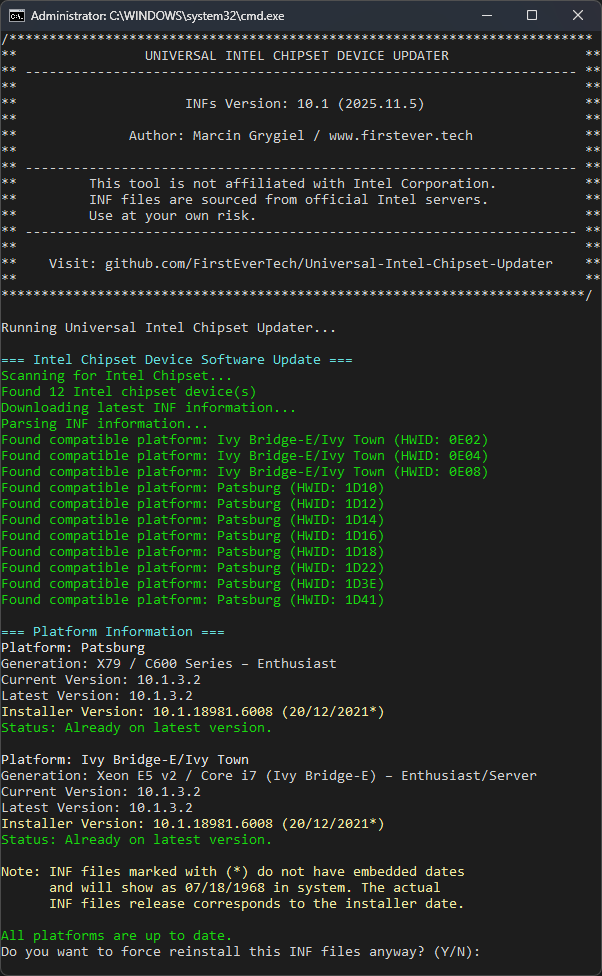The width and height of the screenshot is (602, 976).
Task: Click the Downloading latest INF information line
Action: click(x=148, y=407)
